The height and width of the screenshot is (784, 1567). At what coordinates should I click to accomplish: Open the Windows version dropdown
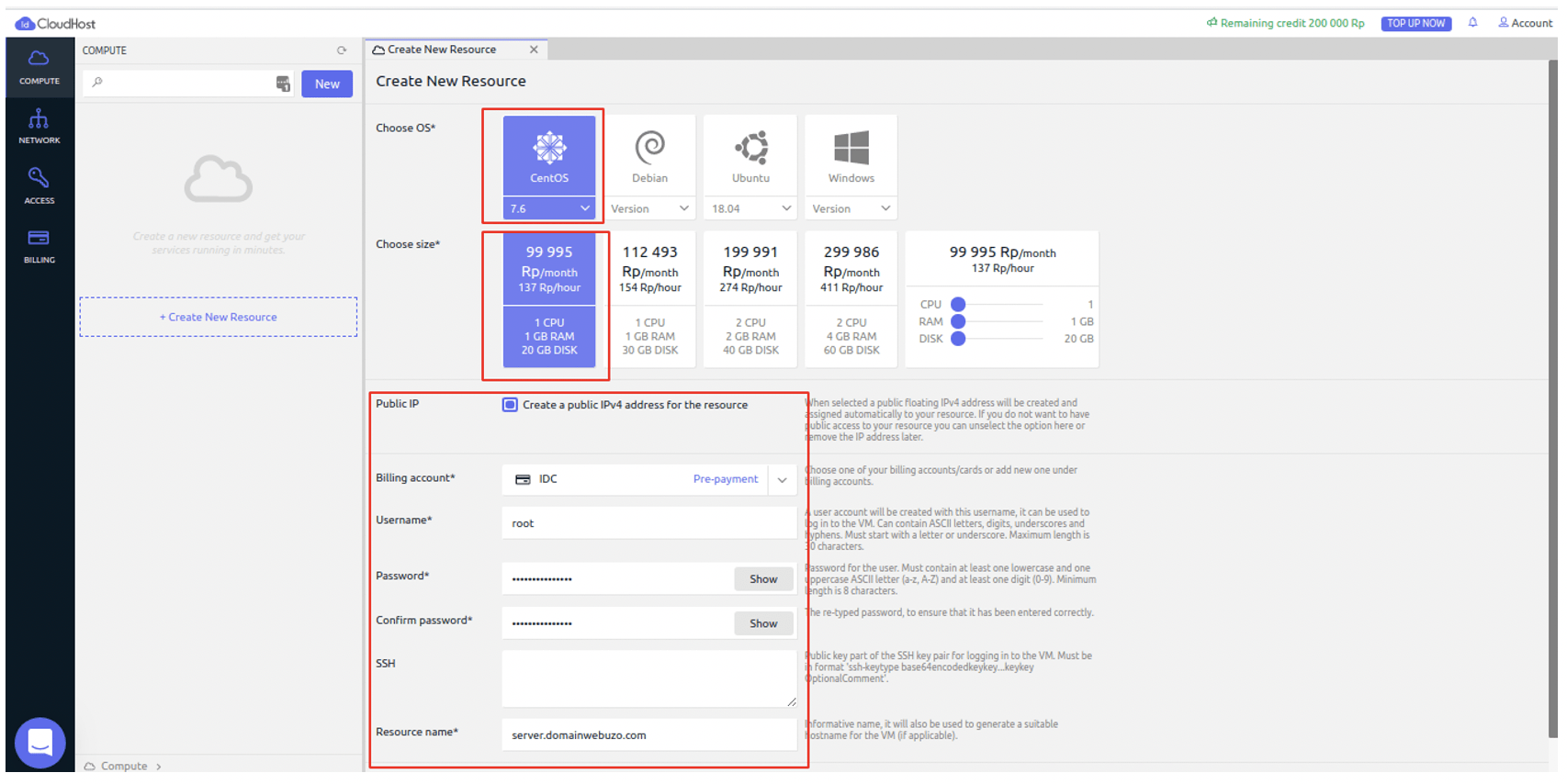click(851, 208)
